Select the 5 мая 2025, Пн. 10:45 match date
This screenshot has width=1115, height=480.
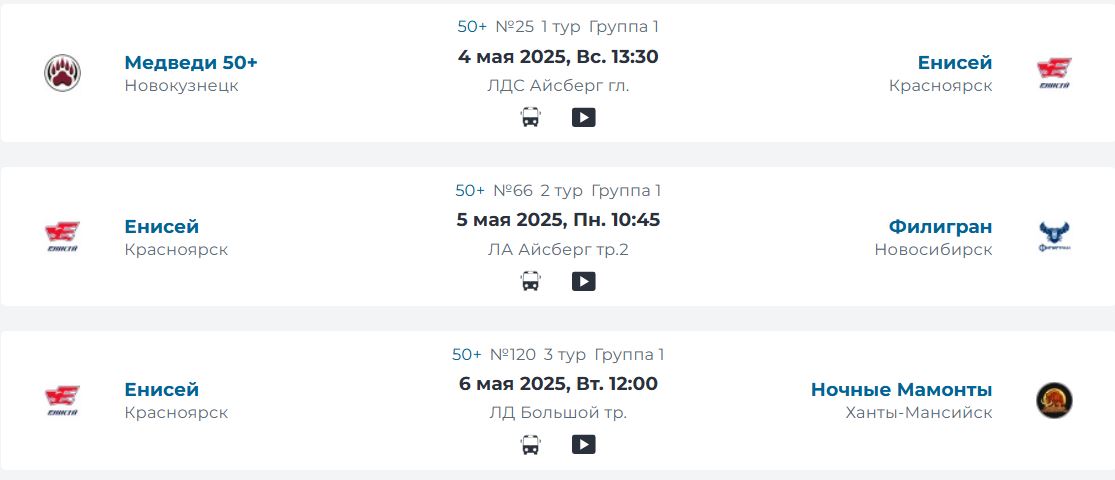pos(558,220)
